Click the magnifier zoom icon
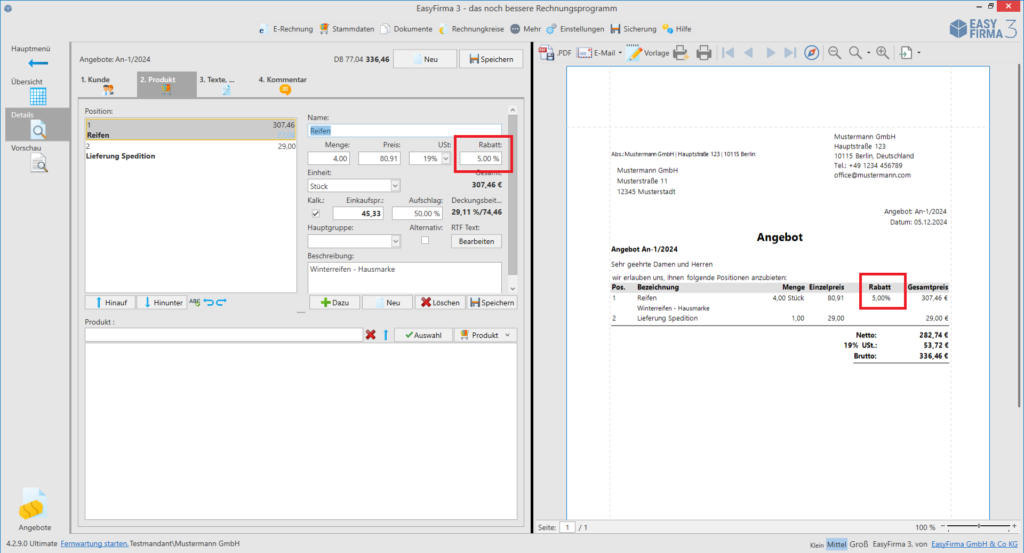 click(x=855, y=53)
